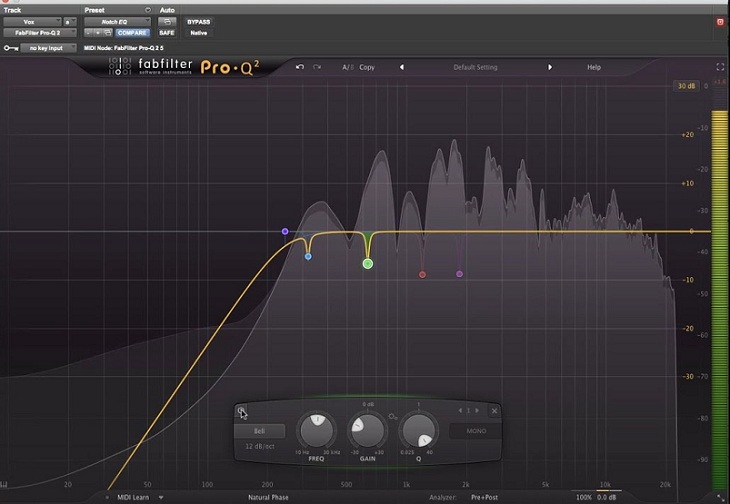Image resolution: width=730 pixels, height=504 pixels.
Task: Select next band with right arrow
Action: point(477,410)
